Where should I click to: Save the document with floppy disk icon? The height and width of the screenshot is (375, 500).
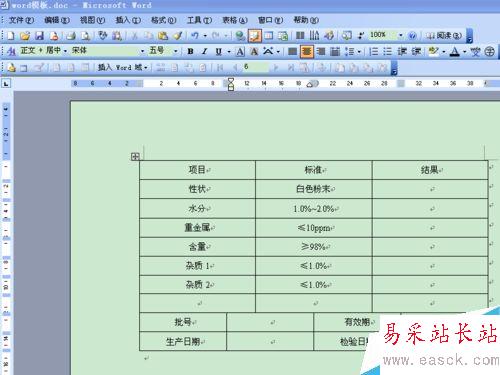tap(40, 35)
